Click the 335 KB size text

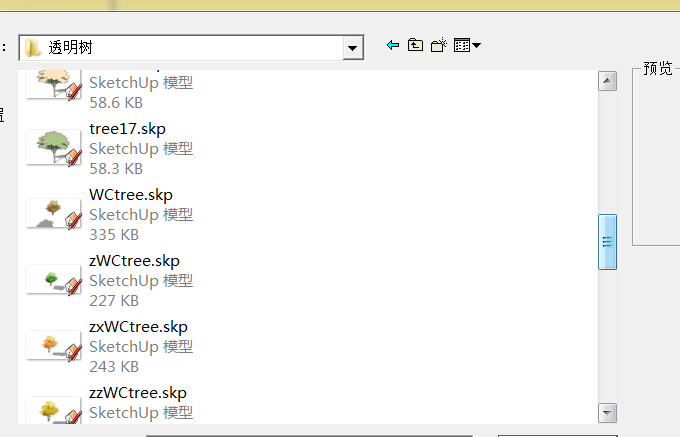(114, 235)
